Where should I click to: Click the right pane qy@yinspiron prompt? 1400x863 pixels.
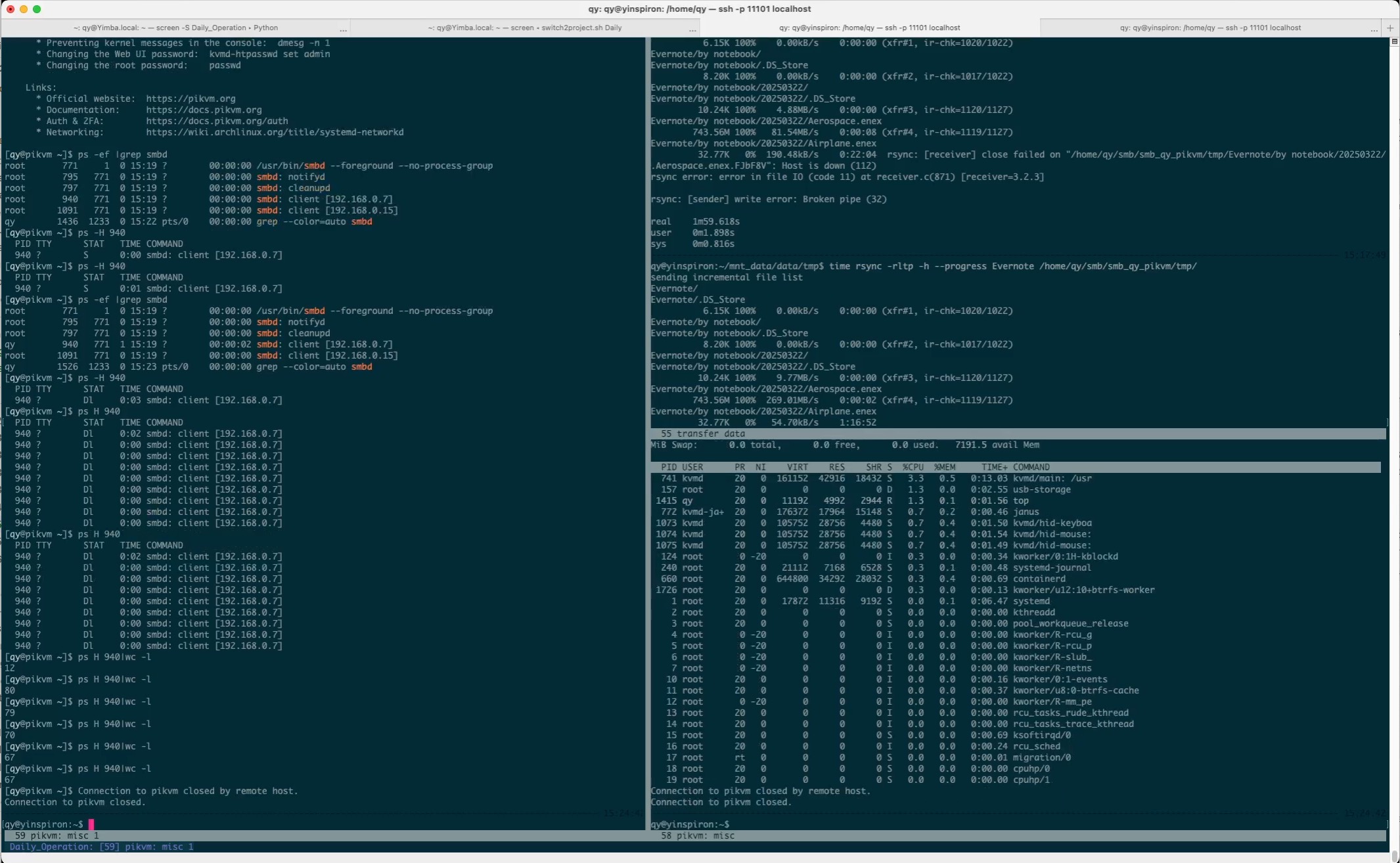[690, 824]
